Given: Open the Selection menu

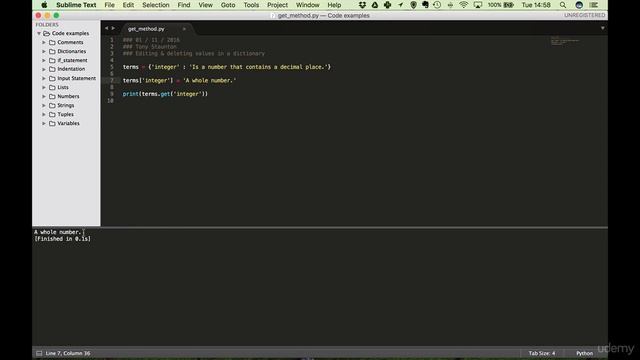Looking at the screenshot, I should tap(156, 5).
